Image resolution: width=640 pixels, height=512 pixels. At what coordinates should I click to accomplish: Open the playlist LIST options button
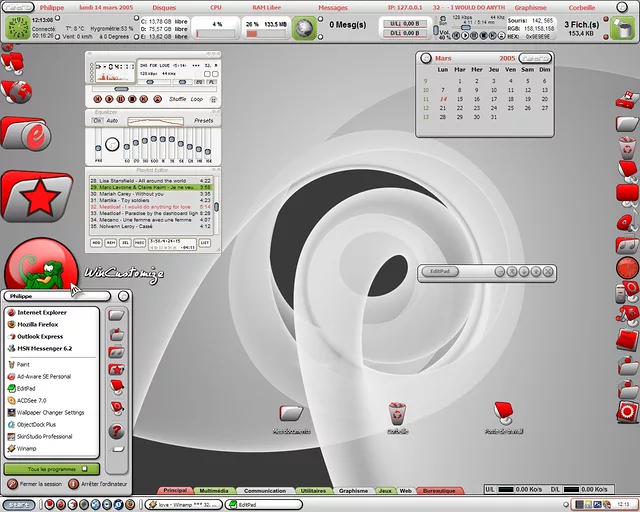[x=204, y=242]
